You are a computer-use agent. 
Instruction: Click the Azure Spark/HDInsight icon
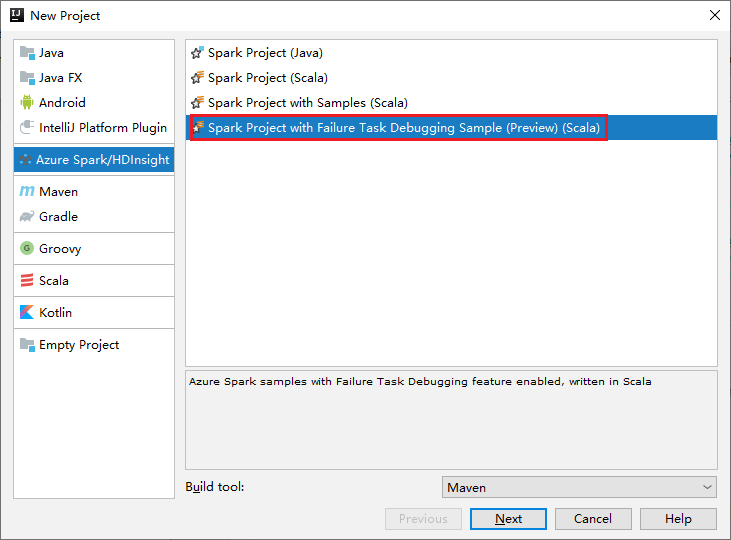tap(26, 159)
